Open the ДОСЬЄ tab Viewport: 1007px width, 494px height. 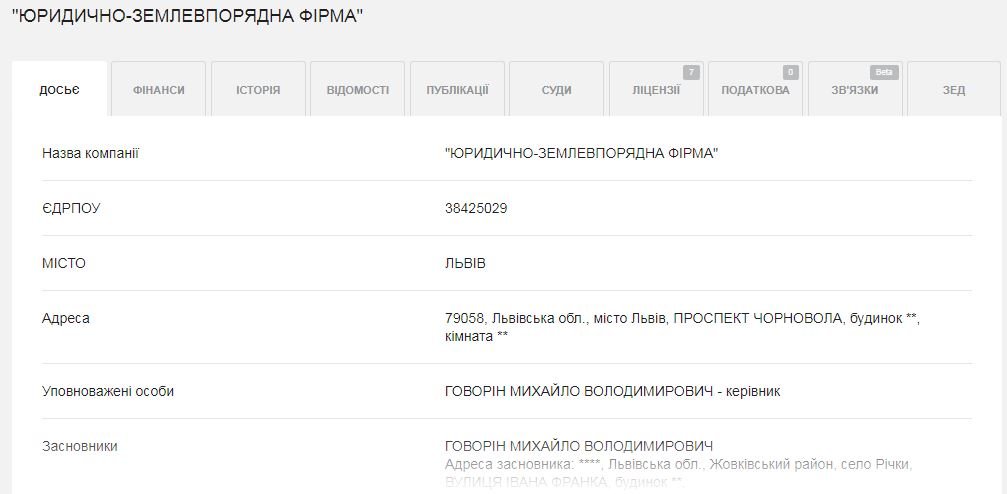pyautogui.click(x=59, y=89)
